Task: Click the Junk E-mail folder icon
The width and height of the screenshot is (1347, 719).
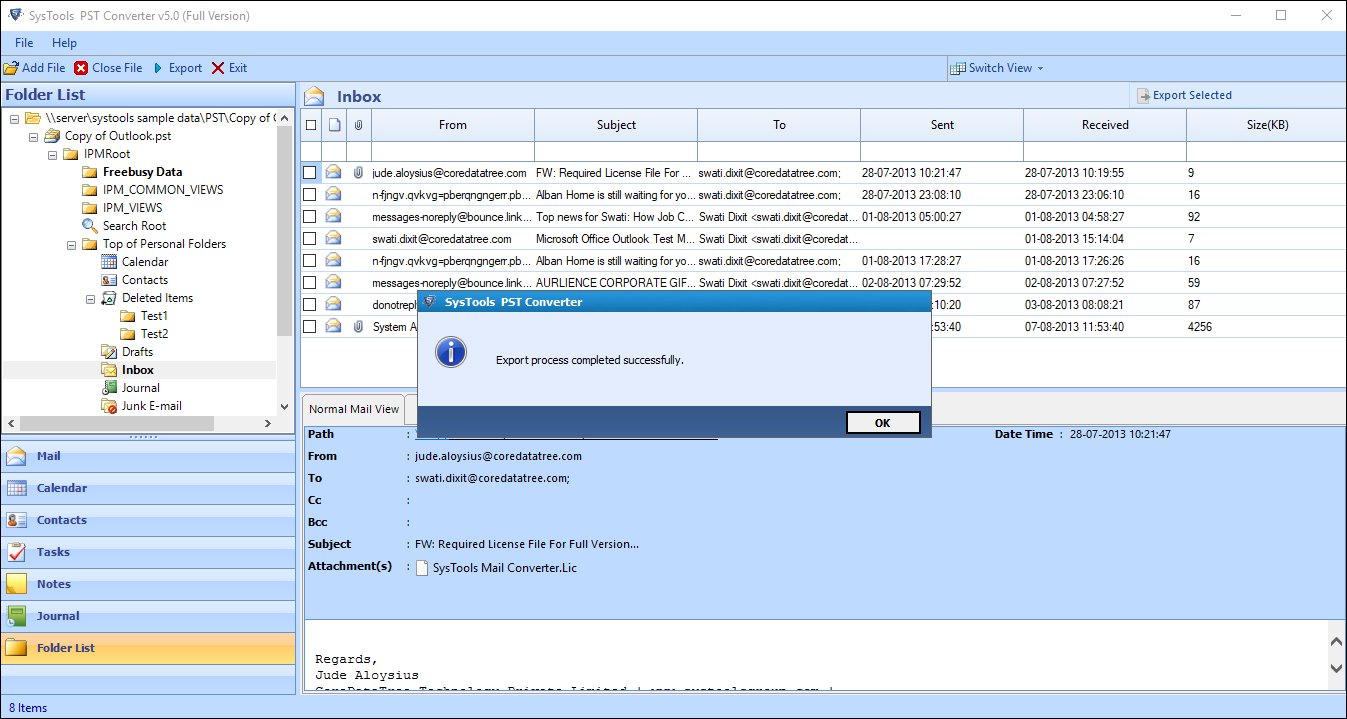Action: [109, 406]
